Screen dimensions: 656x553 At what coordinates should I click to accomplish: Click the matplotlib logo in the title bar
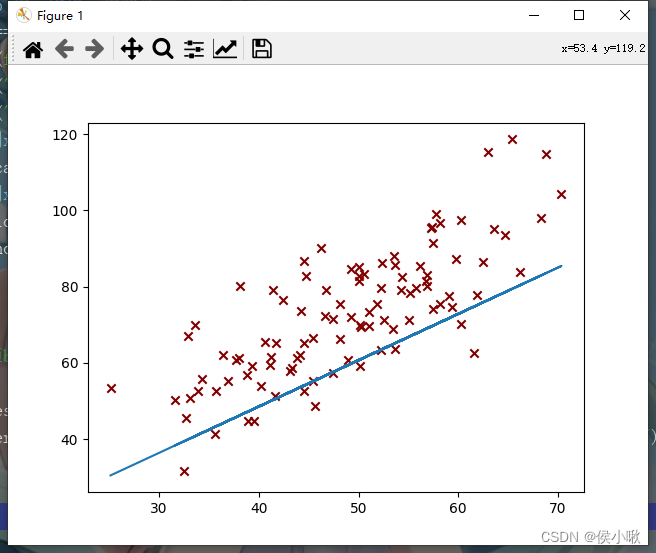(x=24, y=15)
